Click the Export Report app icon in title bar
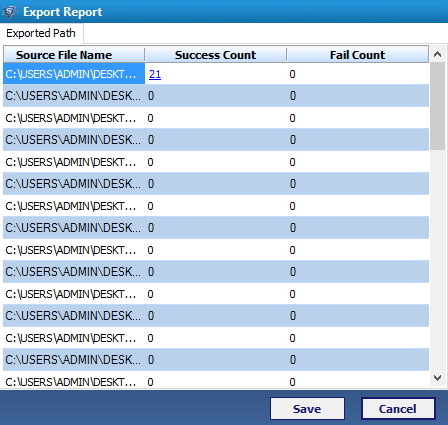This screenshot has width=448, height=425. (10, 12)
